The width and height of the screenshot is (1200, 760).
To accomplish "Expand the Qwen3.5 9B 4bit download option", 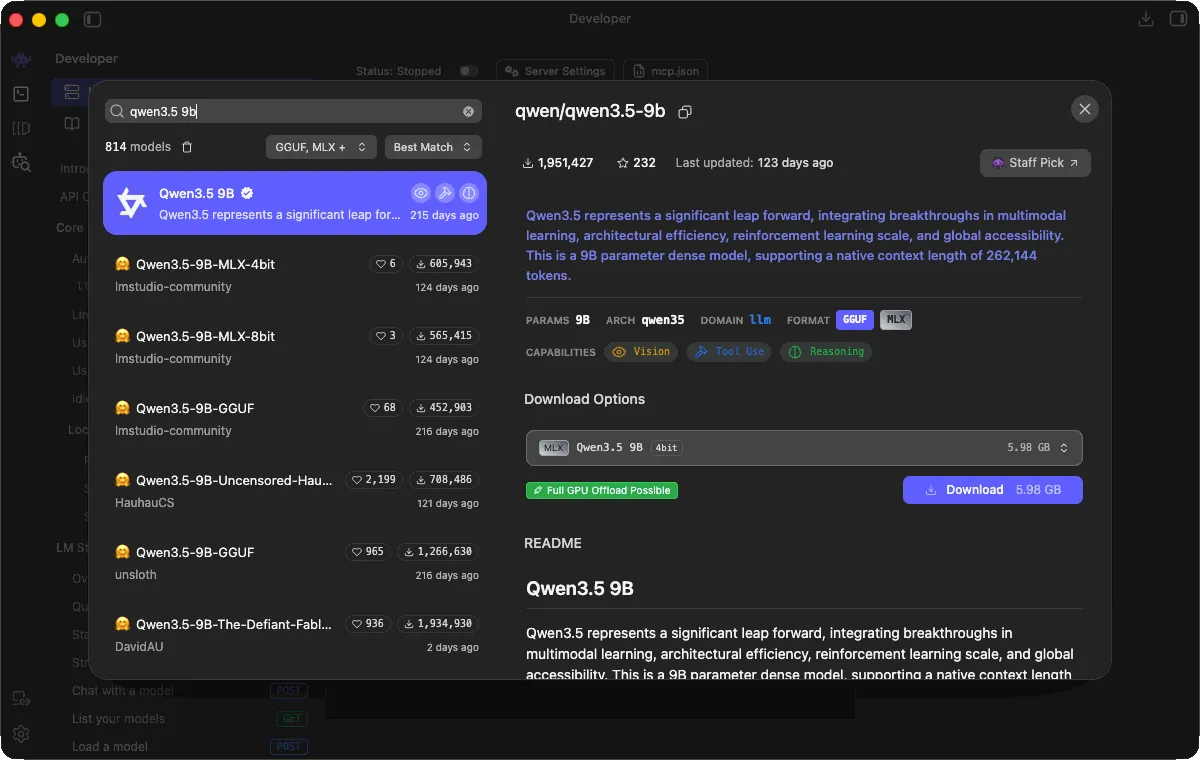I will click(x=804, y=448).
